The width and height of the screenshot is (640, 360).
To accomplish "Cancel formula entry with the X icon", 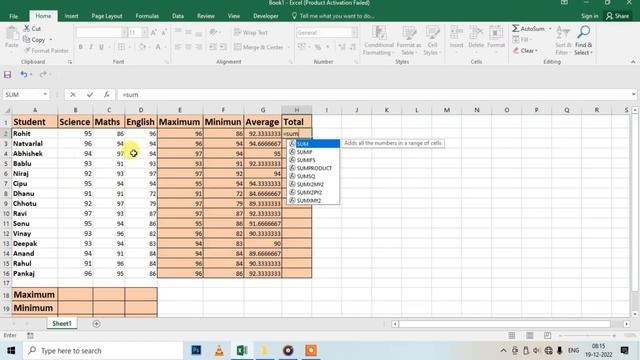I will click(73, 95).
